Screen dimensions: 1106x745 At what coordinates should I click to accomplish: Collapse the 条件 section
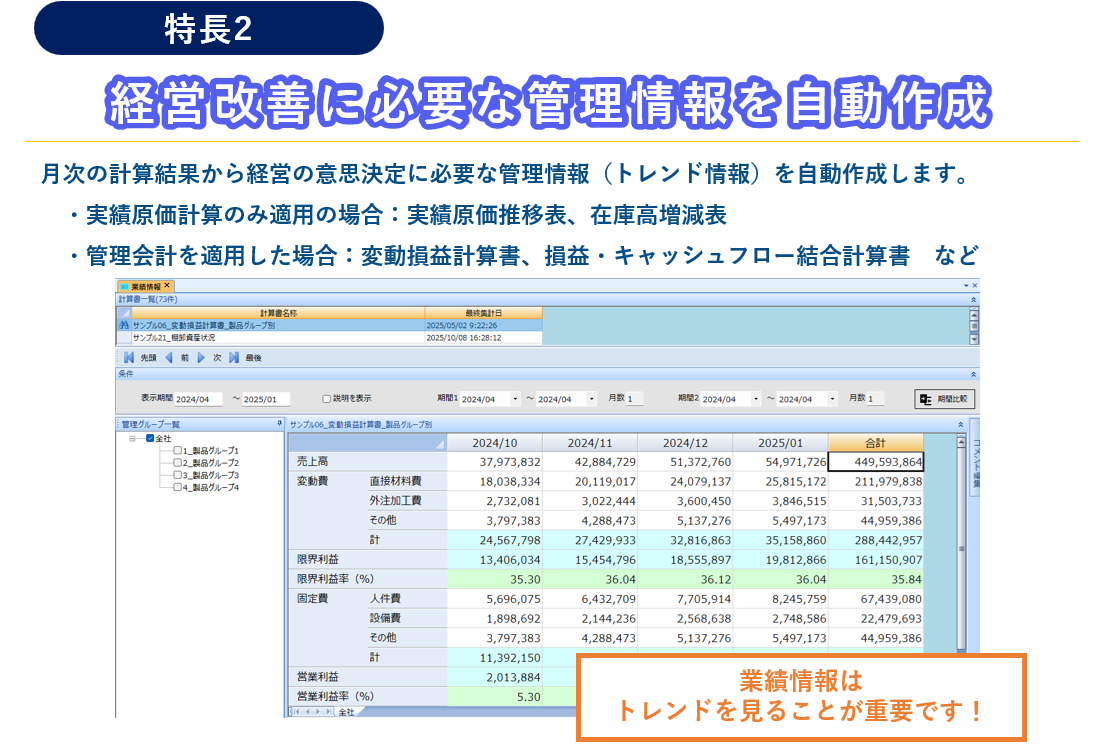[x=973, y=374]
